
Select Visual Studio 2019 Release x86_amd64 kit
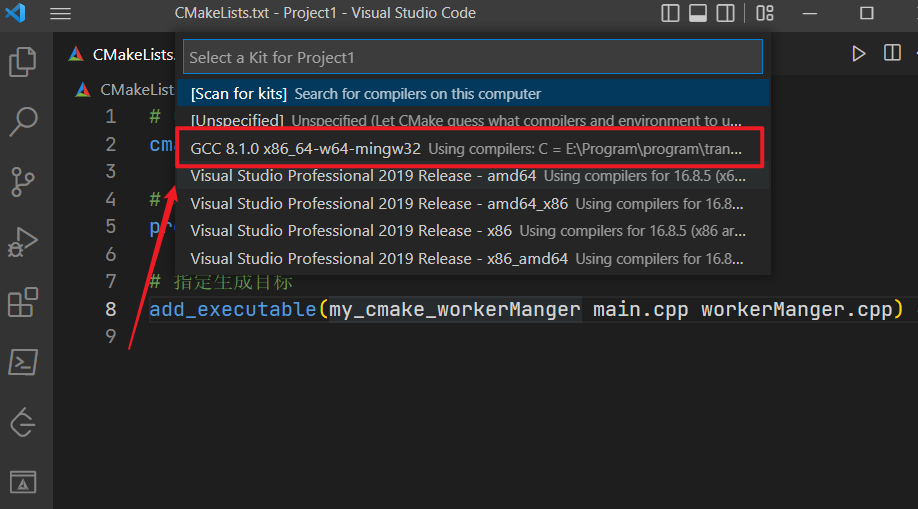tap(473, 258)
